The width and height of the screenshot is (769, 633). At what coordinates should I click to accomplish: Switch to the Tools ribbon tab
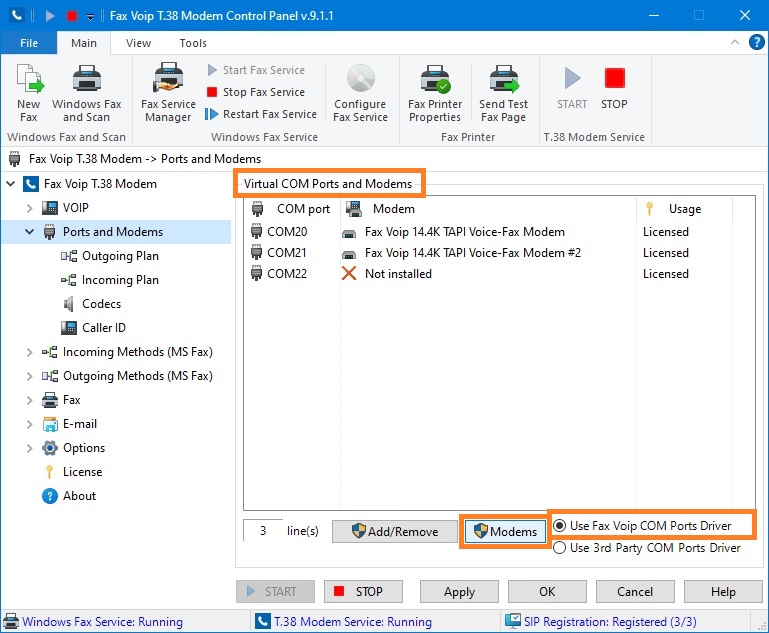point(193,43)
